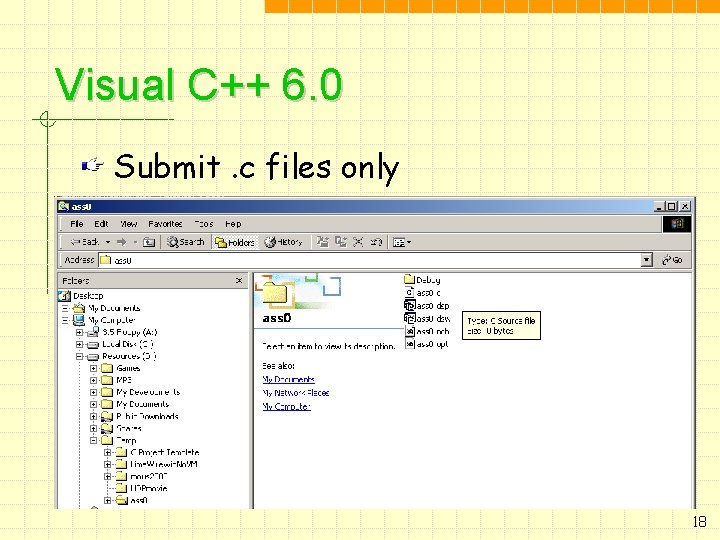
Task: Select the Debug folder
Action: click(422, 280)
